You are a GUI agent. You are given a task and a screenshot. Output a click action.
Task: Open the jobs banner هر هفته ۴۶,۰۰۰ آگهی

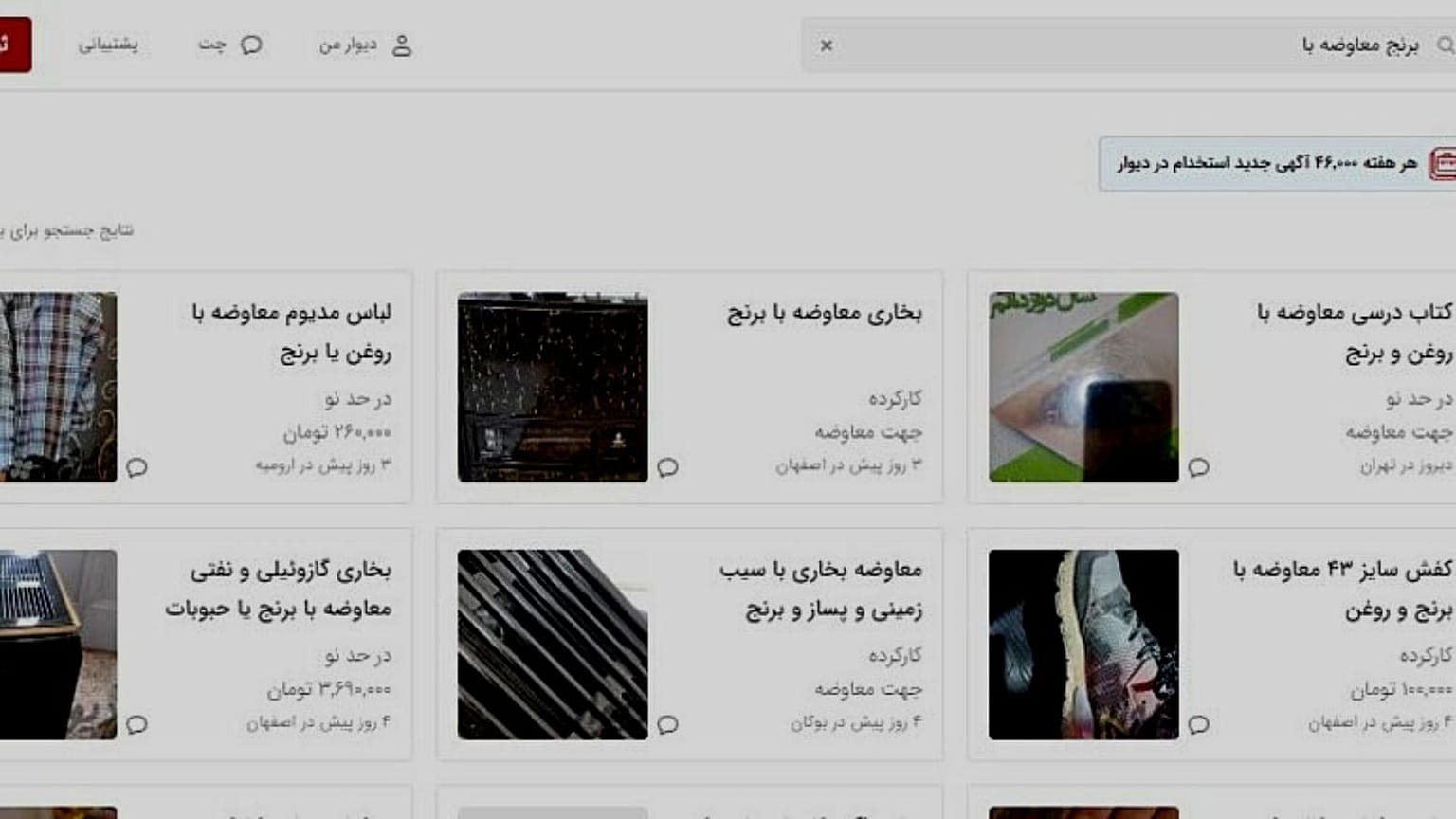click(1277, 164)
